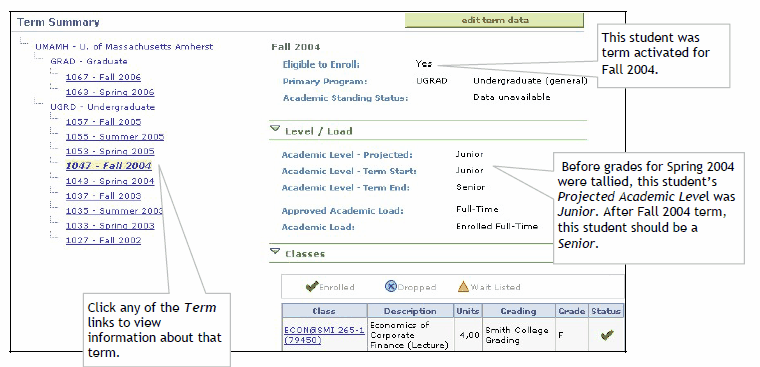This screenshot has height=367, width=760.
Task: Click the UGRD - Undergraduate tree node
Action: 102,107
